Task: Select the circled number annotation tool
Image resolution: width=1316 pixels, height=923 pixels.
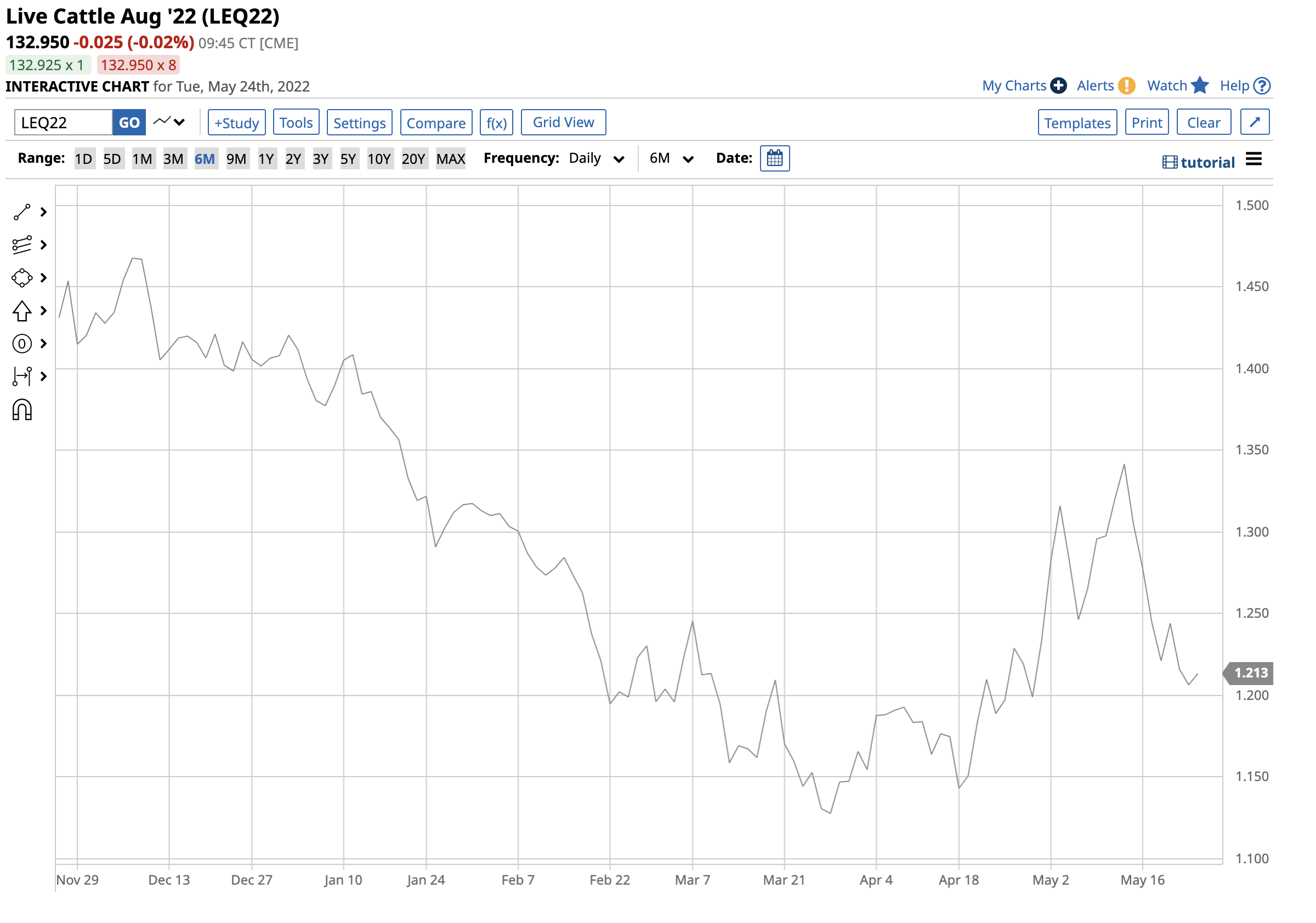Action: point(22,344)
